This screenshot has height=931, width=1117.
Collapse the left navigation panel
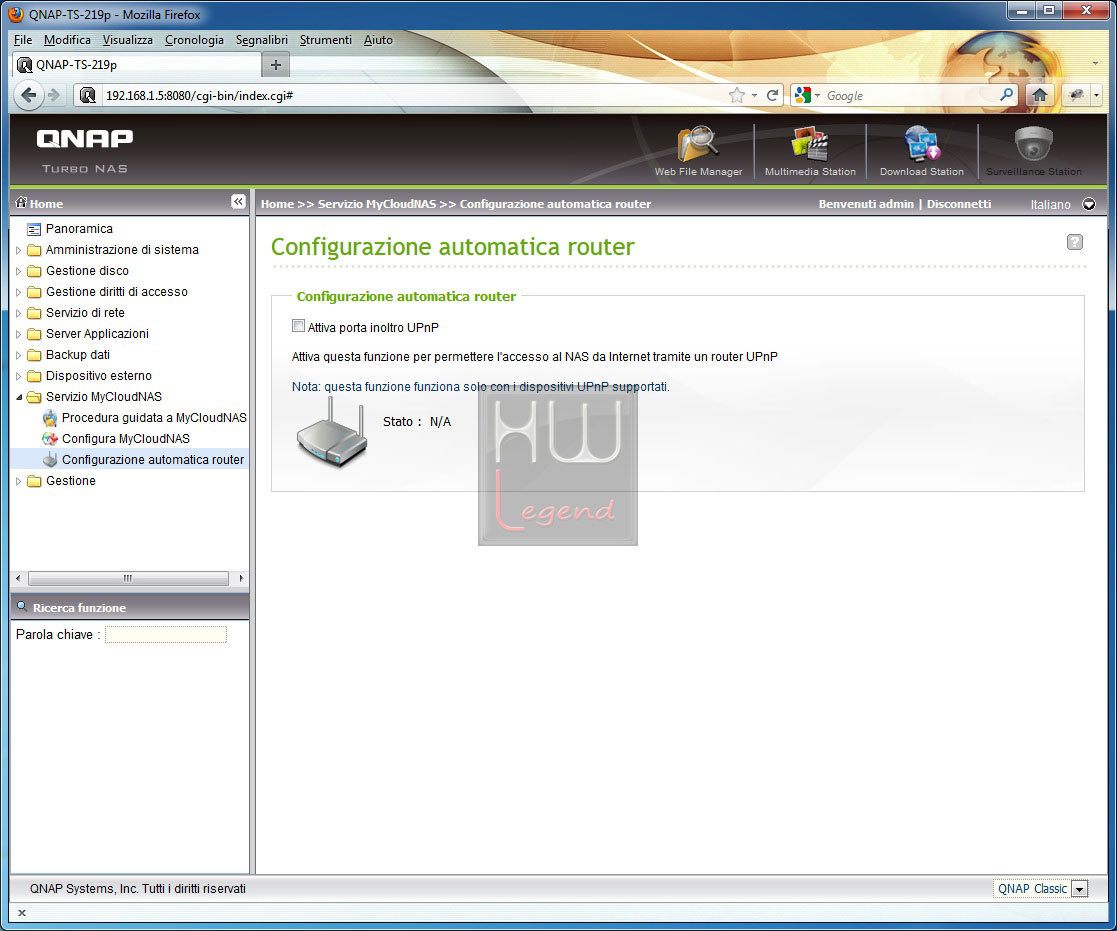[238, 202]
